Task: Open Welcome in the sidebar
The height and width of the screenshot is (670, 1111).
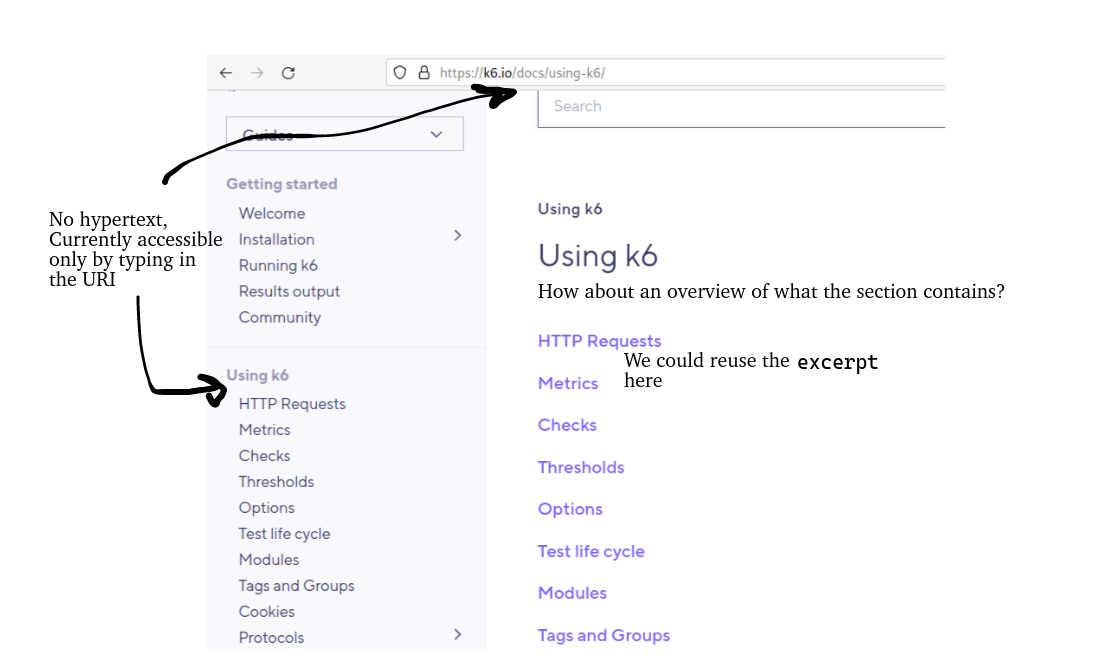Action: click(272, 213)
